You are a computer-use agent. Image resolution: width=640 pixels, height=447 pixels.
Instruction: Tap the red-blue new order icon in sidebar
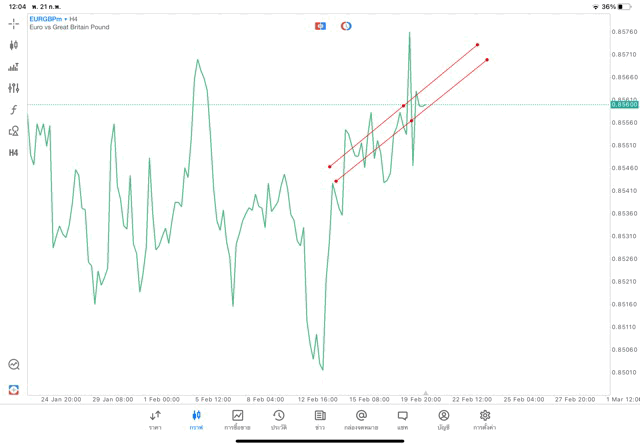14,389
